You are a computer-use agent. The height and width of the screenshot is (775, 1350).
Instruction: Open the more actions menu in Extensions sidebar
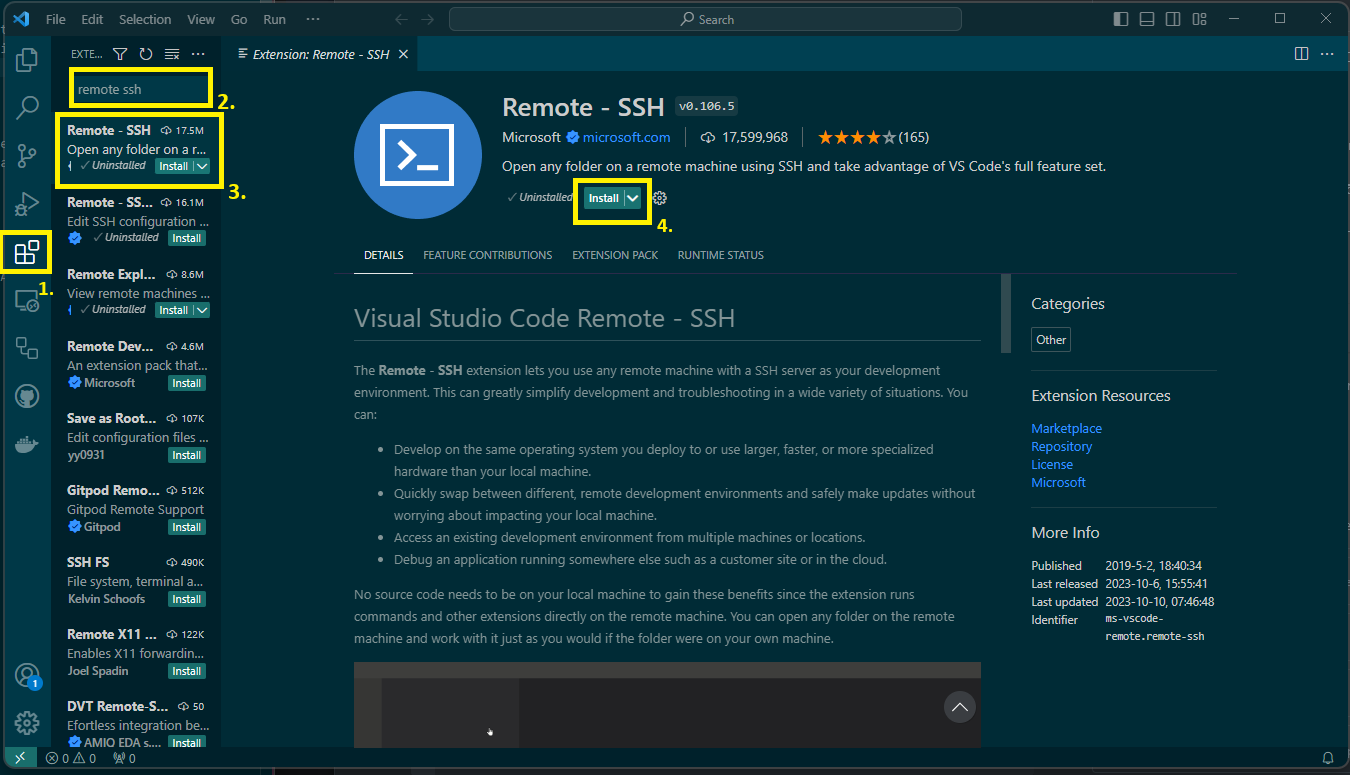click(197, 54)
